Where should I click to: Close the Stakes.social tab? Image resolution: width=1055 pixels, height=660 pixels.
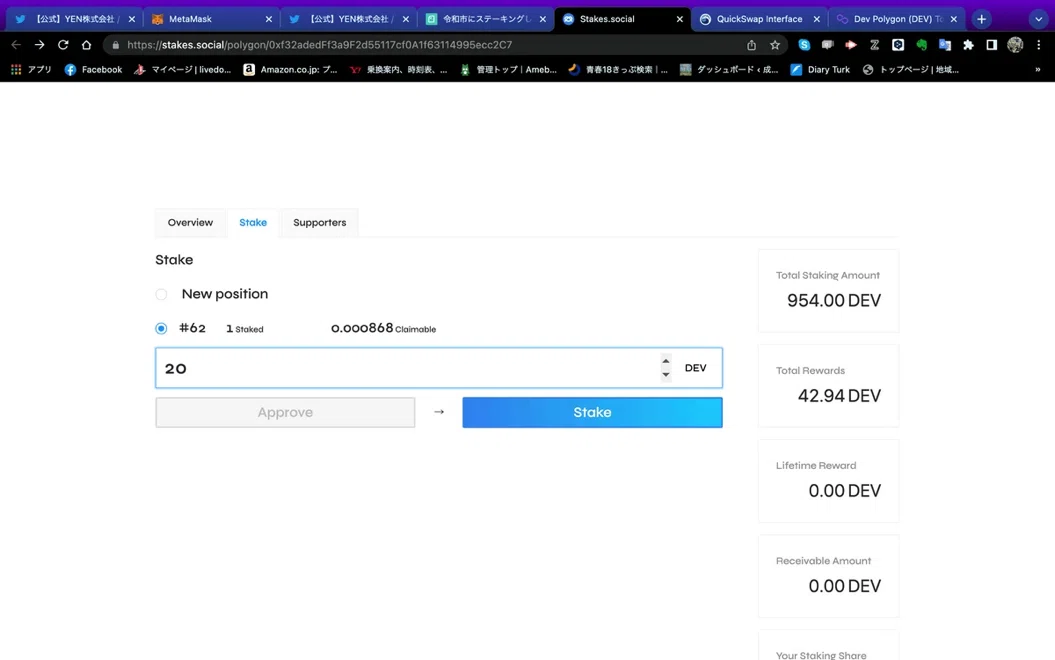pyautogui.click(x=679, y=19)
